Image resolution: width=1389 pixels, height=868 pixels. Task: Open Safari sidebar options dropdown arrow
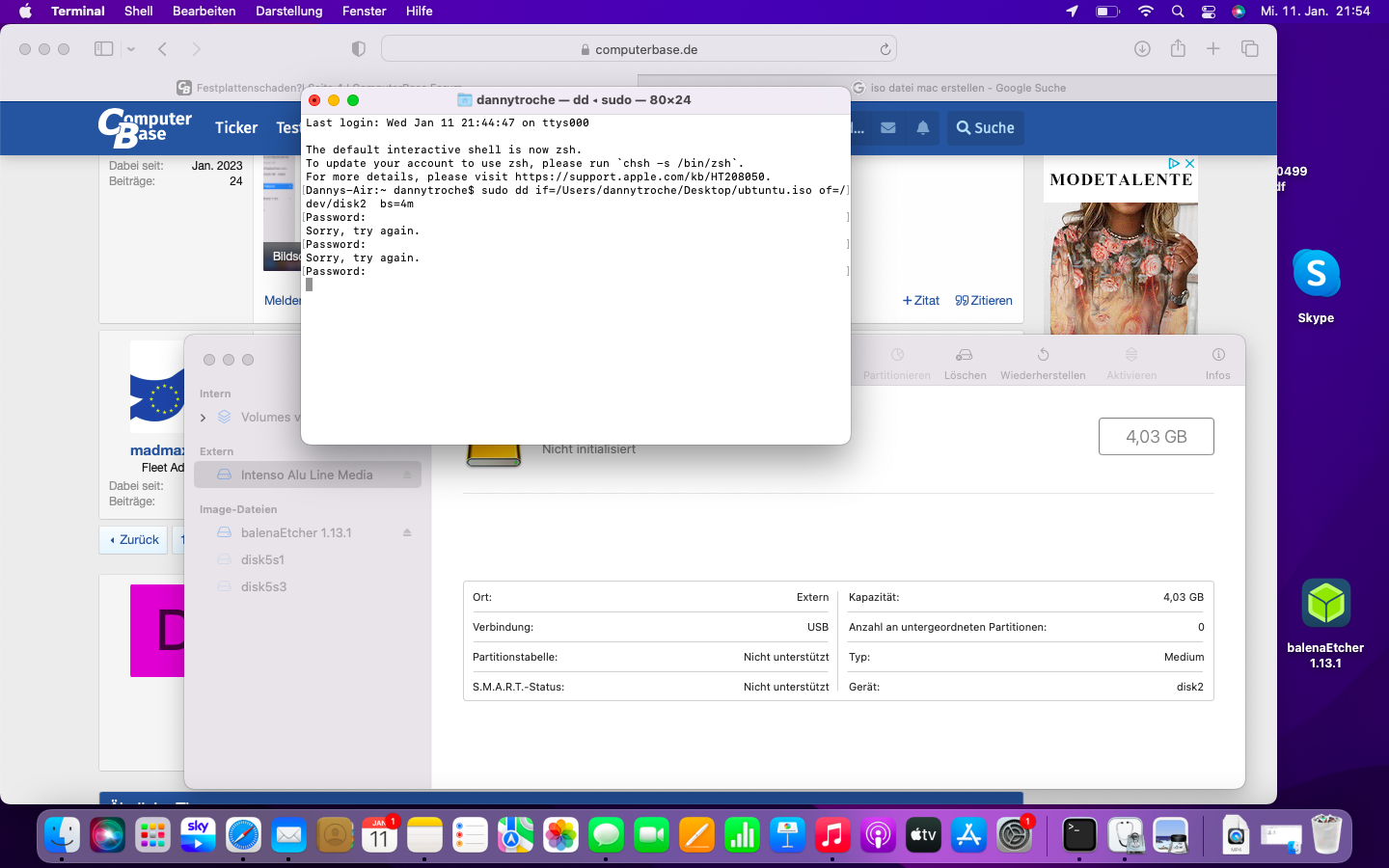[x=131, y=49]
